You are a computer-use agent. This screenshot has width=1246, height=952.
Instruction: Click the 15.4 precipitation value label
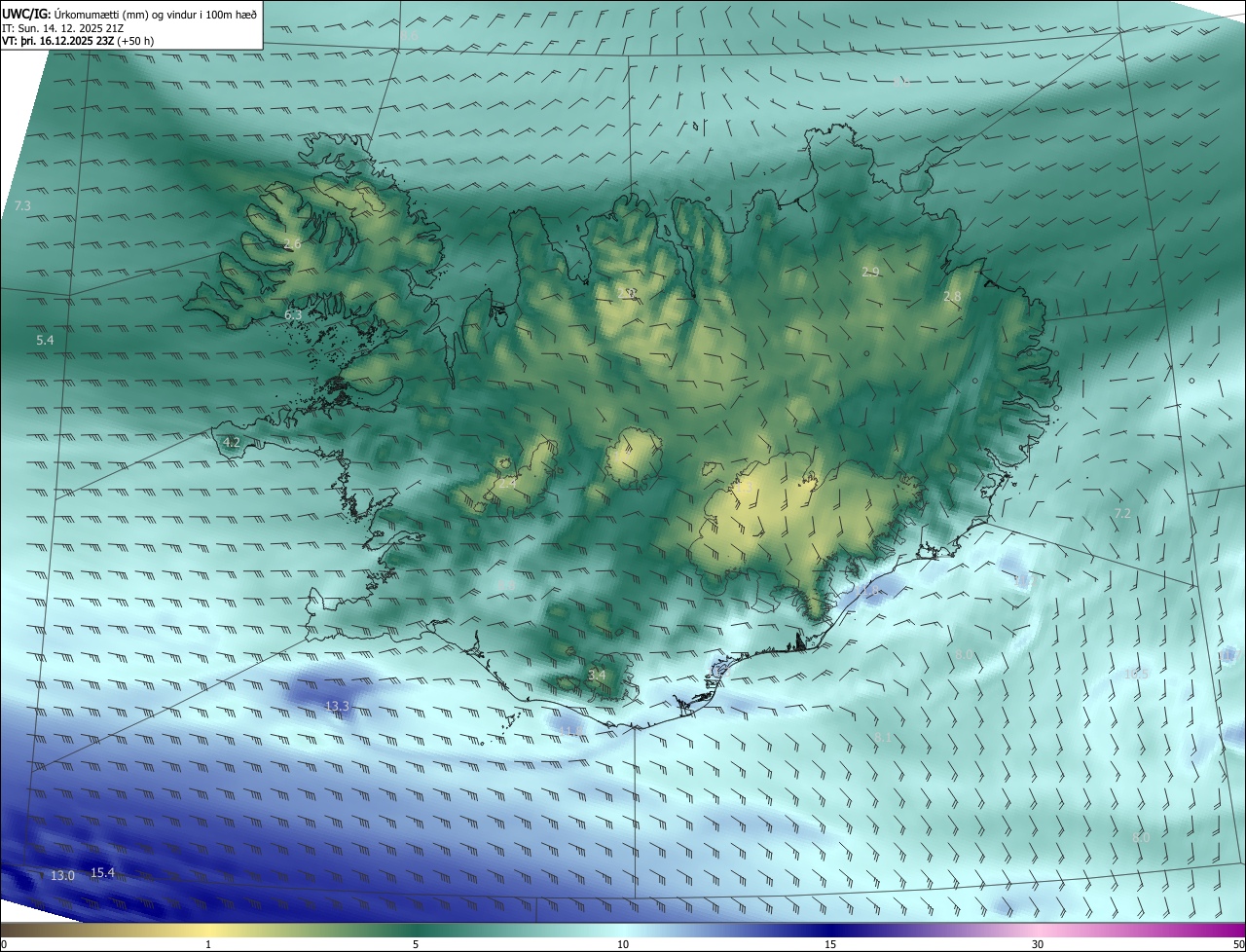pos(102,873)
